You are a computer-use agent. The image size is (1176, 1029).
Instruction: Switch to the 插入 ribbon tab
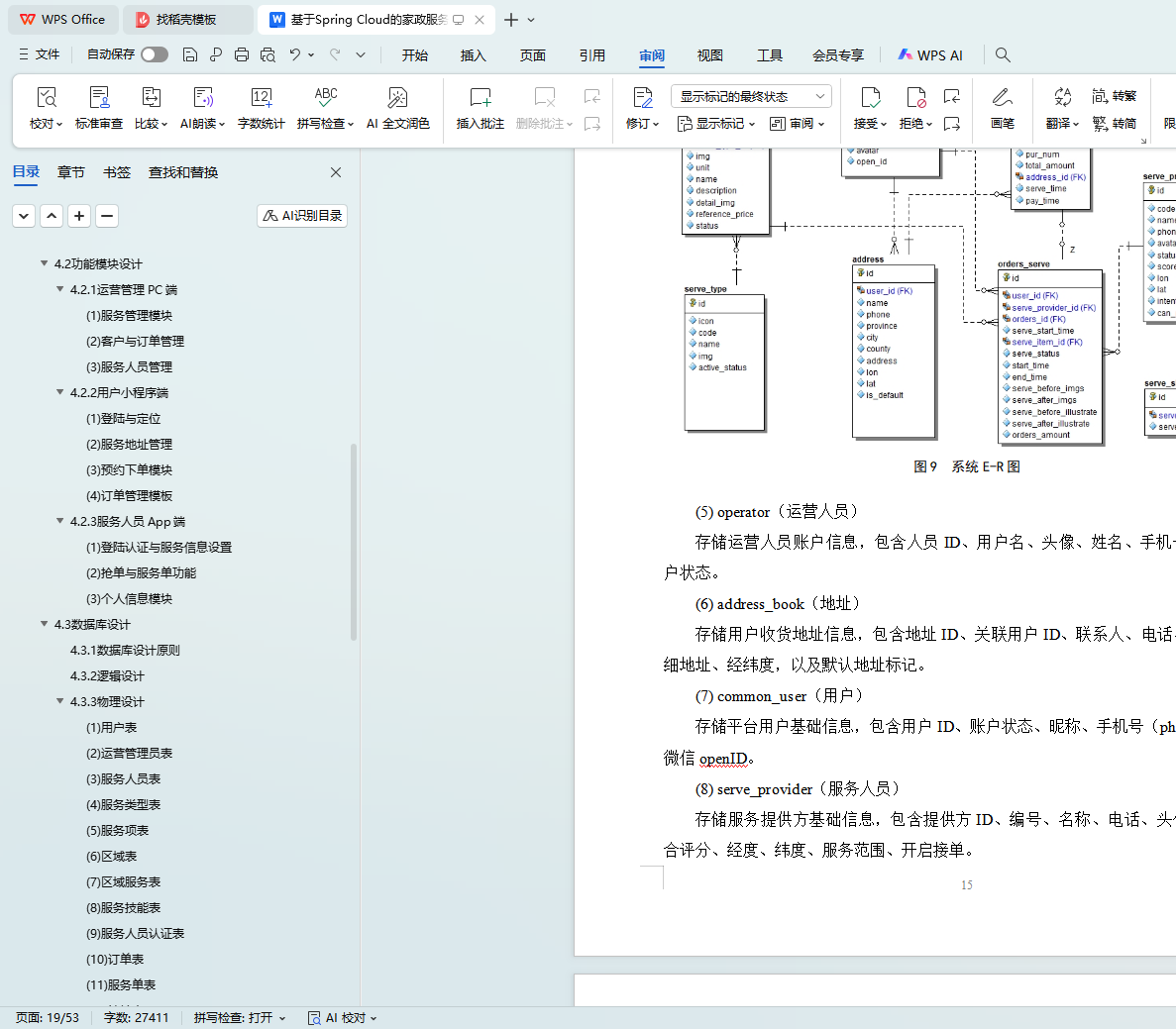point(474,54)
